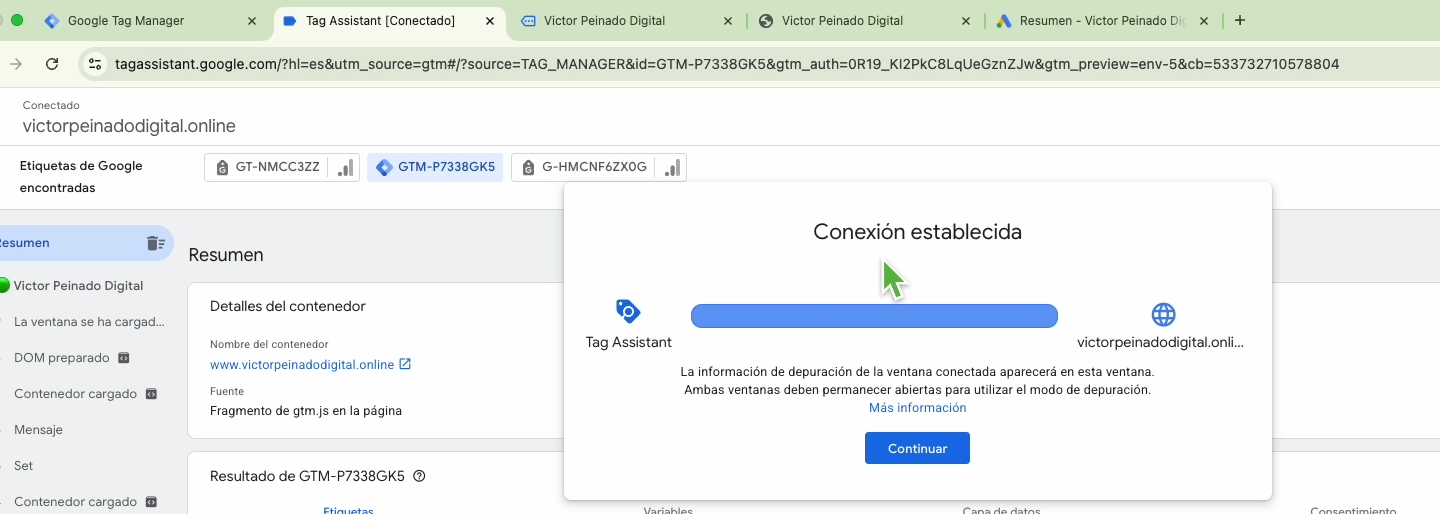Click the 'Fragmento de gtm.js en la página' text

[306, 410]
